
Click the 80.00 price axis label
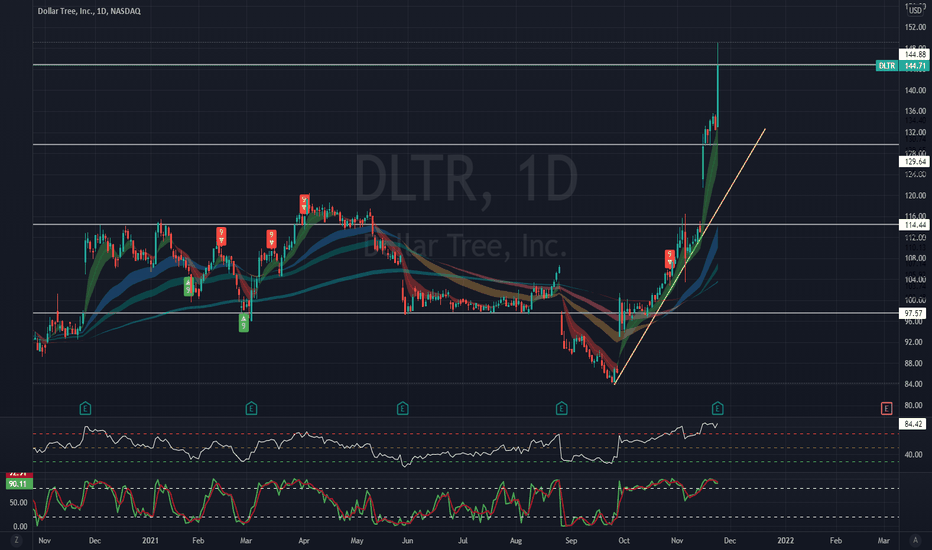[x=913, y=406]
